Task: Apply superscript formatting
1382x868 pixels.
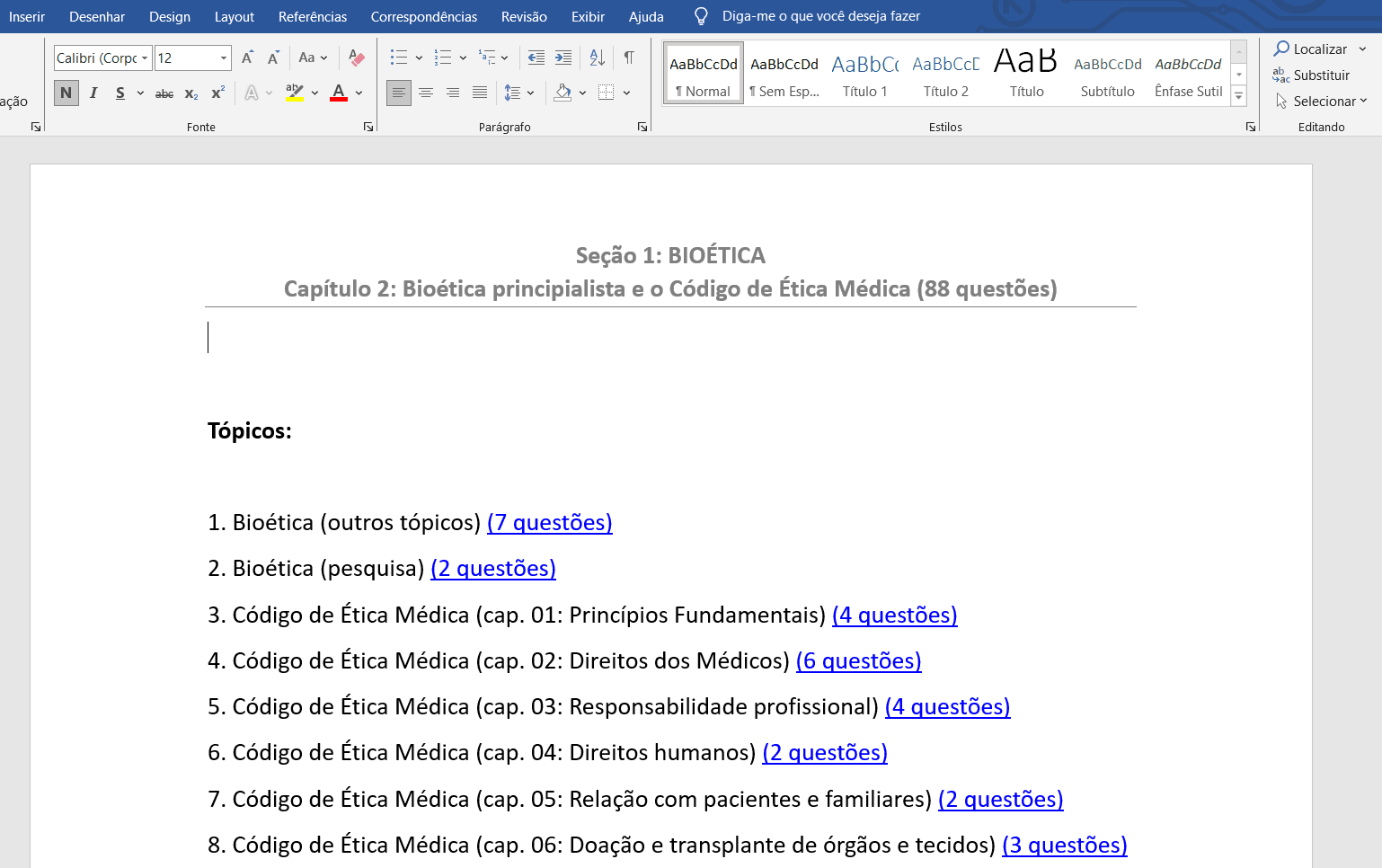Action: [x=218, y=93]
